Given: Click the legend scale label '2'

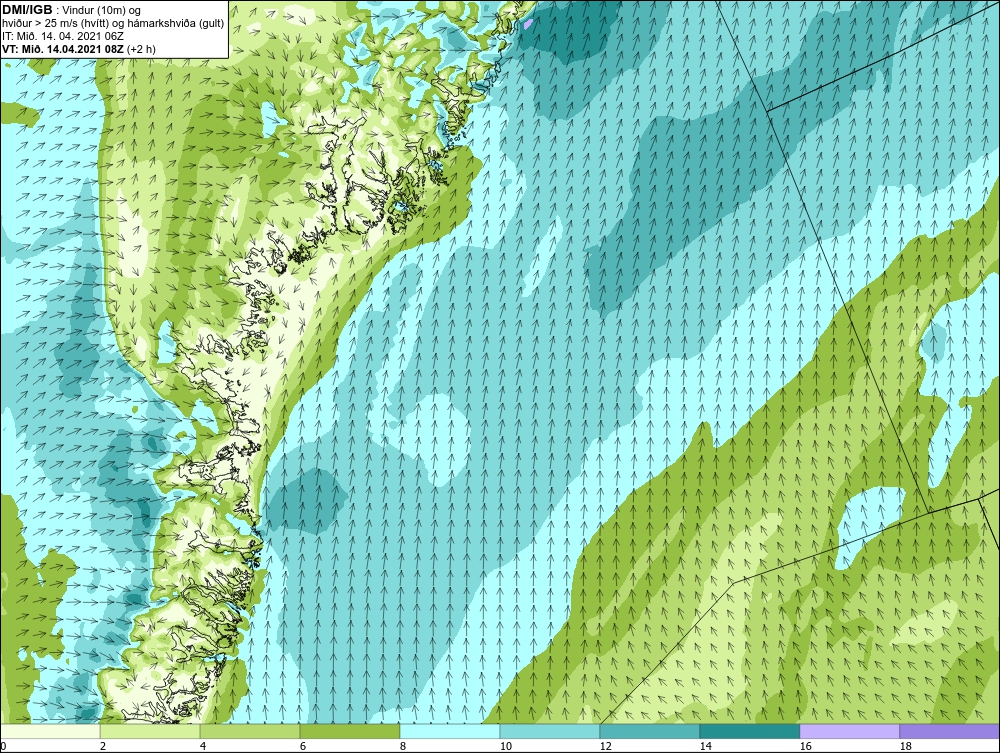Looking at the screenshot, I should [103, 746].
